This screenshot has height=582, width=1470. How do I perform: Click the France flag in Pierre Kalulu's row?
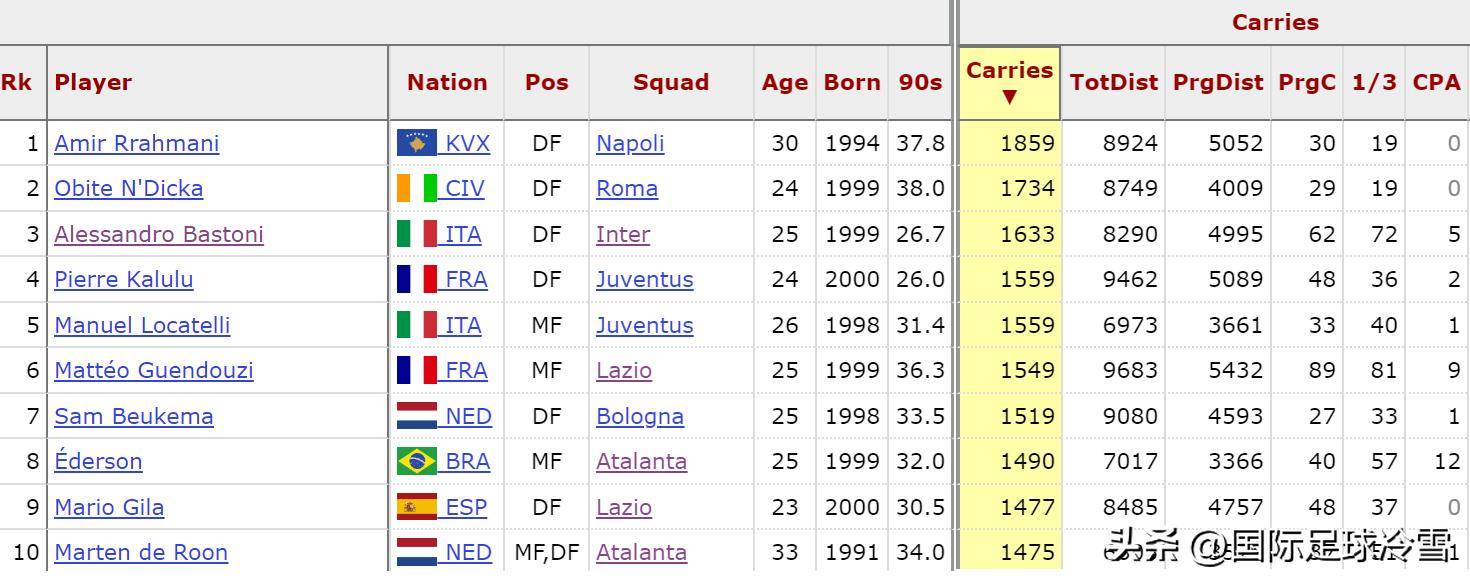tap(417, 279)
